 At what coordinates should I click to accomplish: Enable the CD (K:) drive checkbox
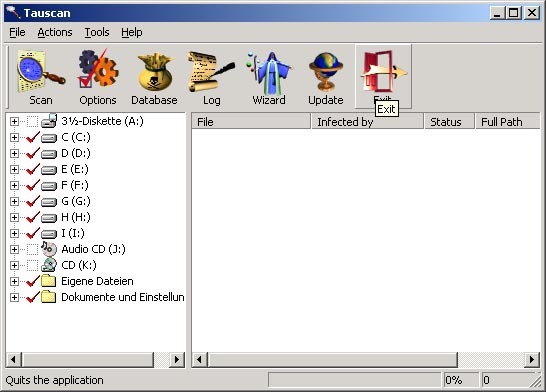pos(32,265)
